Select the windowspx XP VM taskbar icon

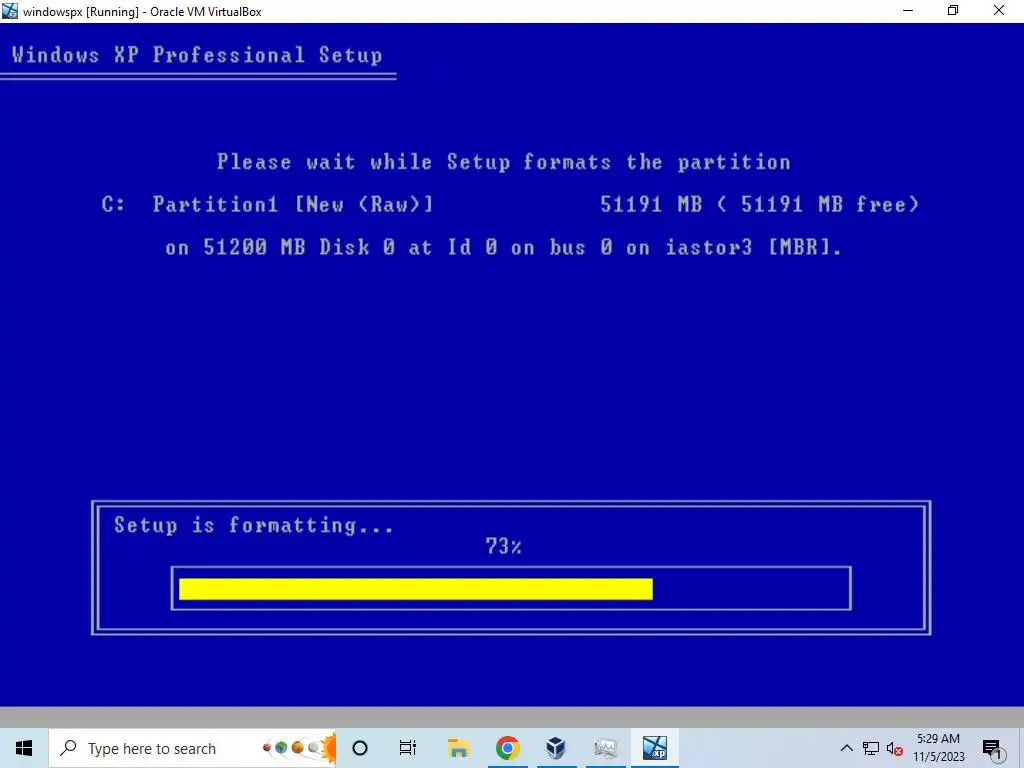coord(654,748)
